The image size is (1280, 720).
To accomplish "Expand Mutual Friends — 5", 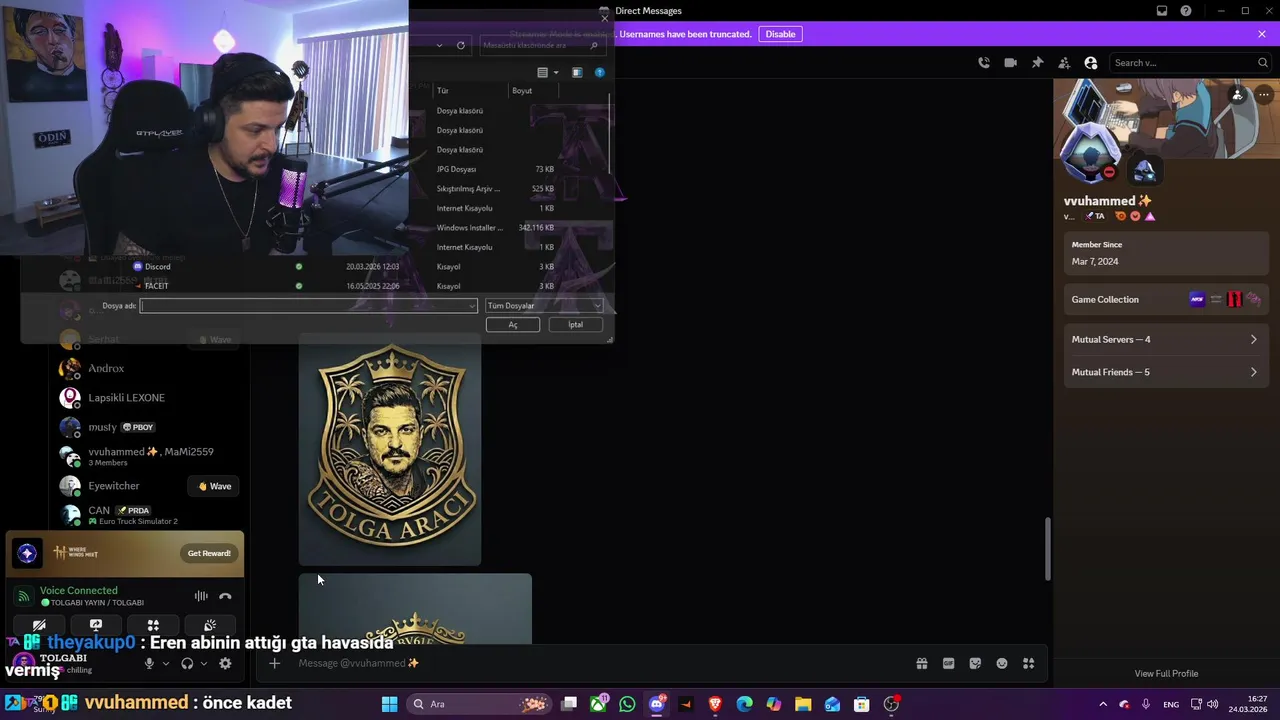I will pos(1165,372).
